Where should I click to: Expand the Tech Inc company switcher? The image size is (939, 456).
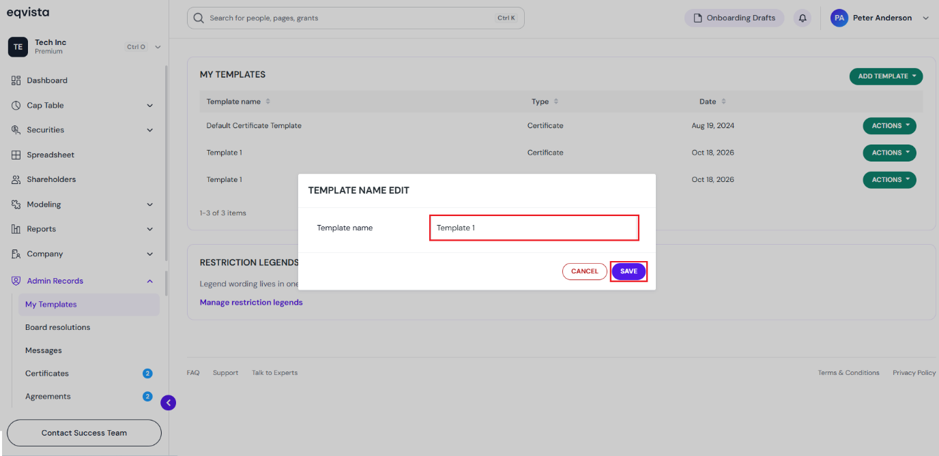coord(158,47)
